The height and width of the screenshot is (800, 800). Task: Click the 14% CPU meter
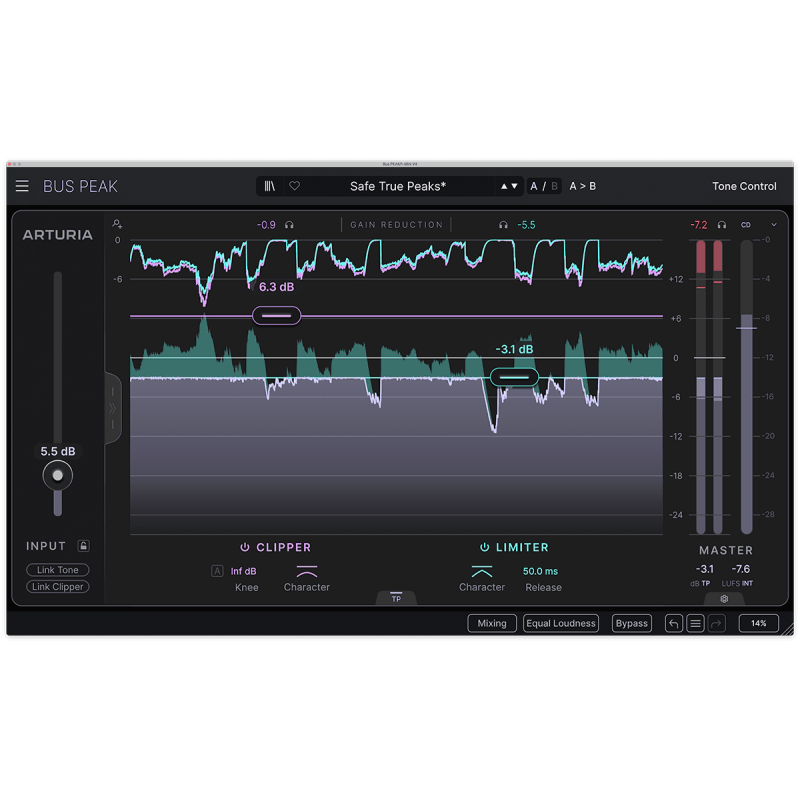tap(759, 623)
